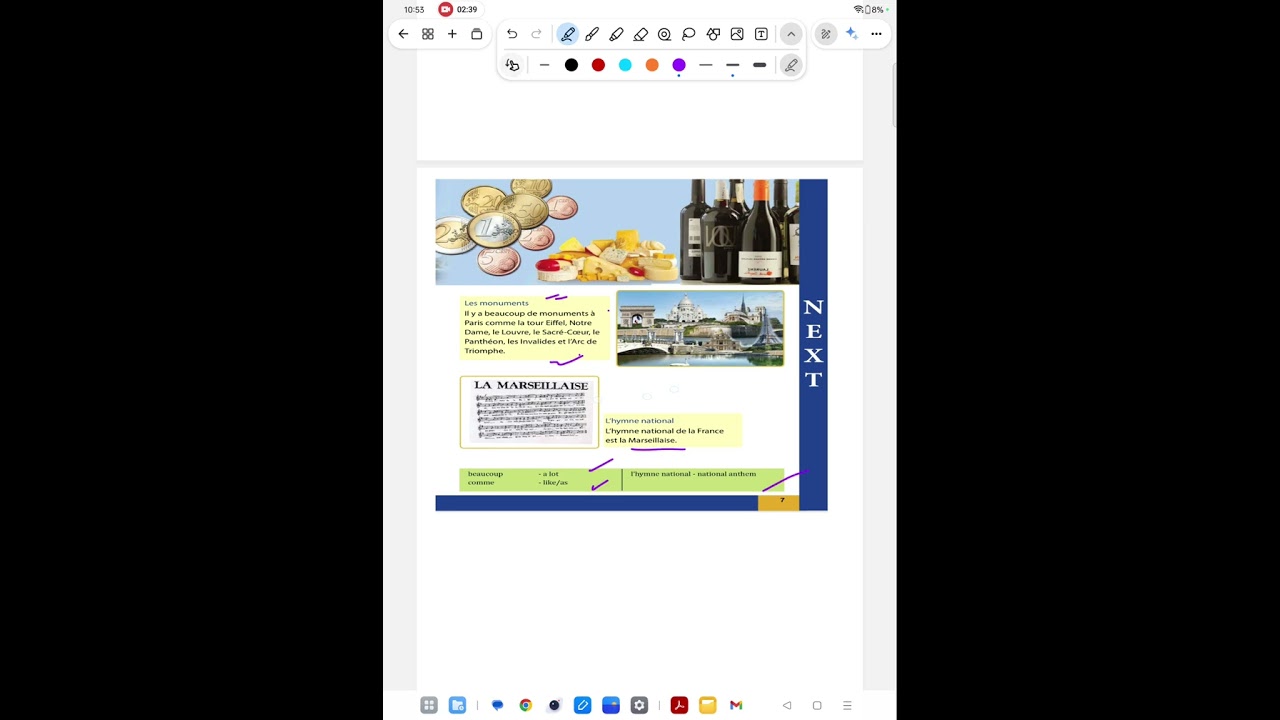1280x720 pixels.
Task: Choose the orange pen color
Action: coord(652,65)
